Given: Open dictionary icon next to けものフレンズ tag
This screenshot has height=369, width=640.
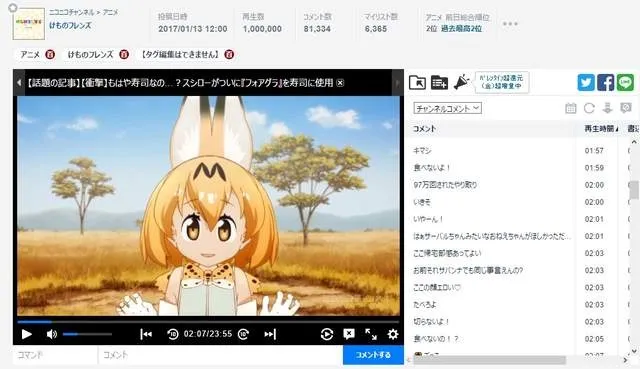Looking at the screenshot, I should pos(124,54).
